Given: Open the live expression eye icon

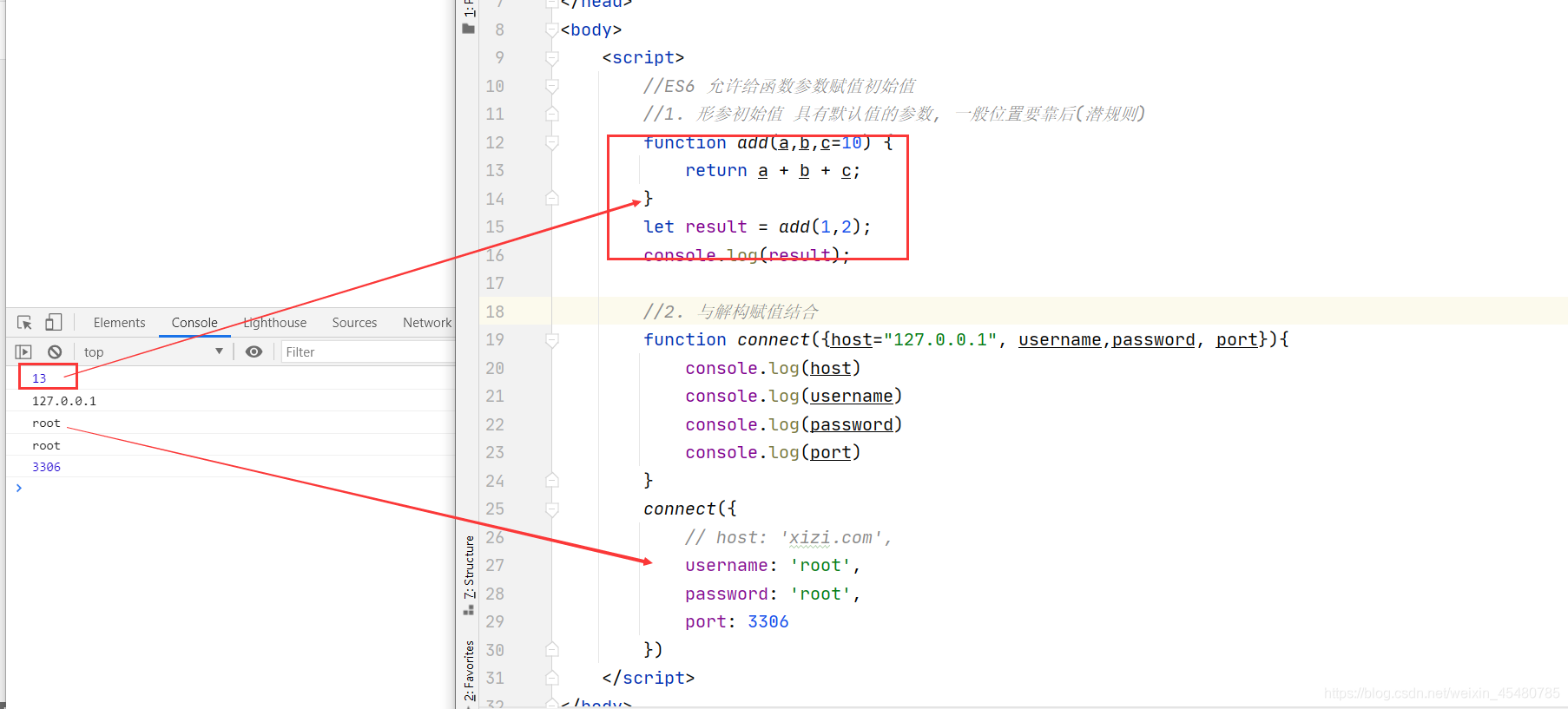Looking at the screenshot, I should pyautogui.click(x=254, y=351).
